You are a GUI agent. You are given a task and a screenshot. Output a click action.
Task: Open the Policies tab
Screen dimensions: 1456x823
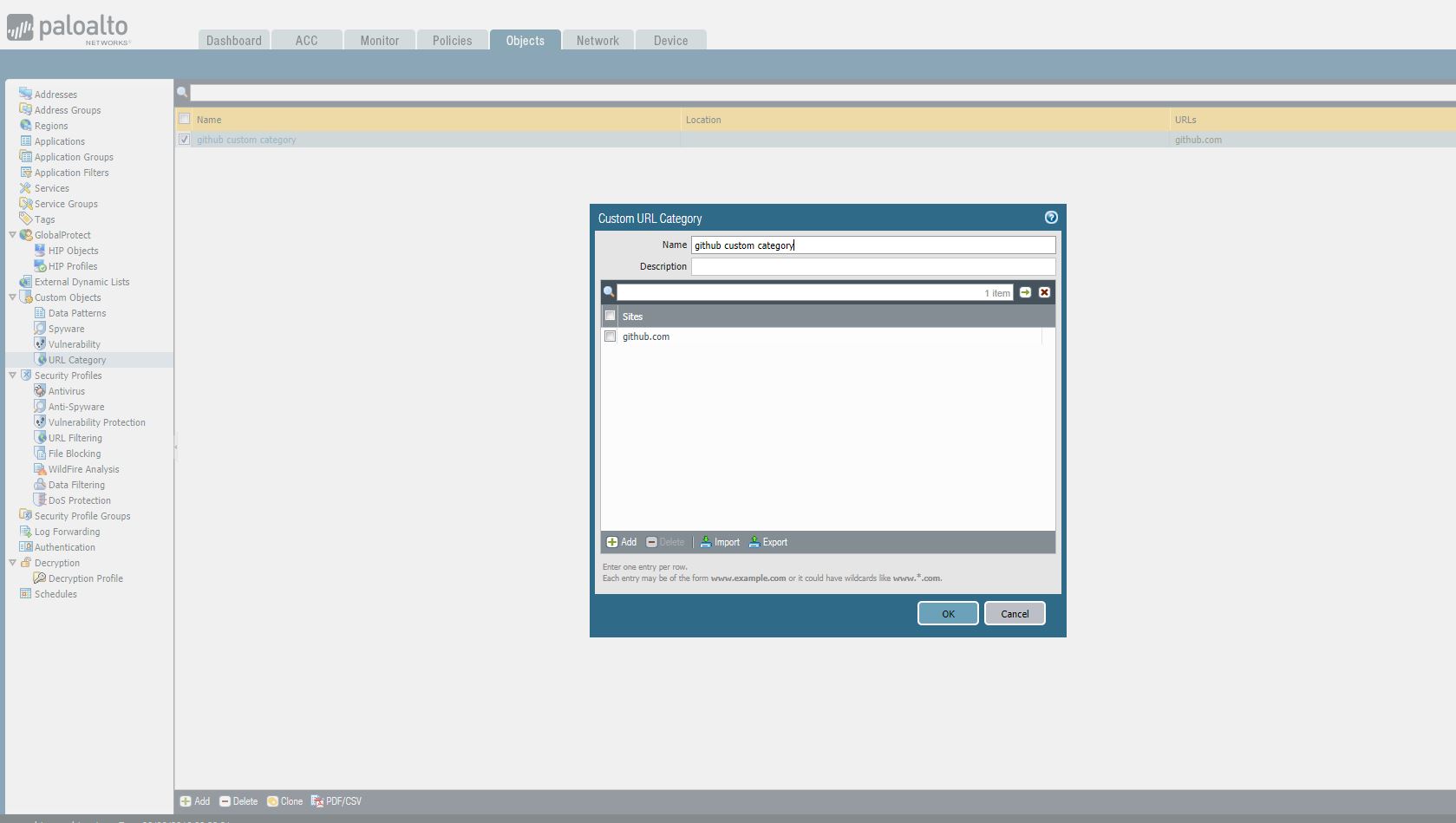point(453,40)
